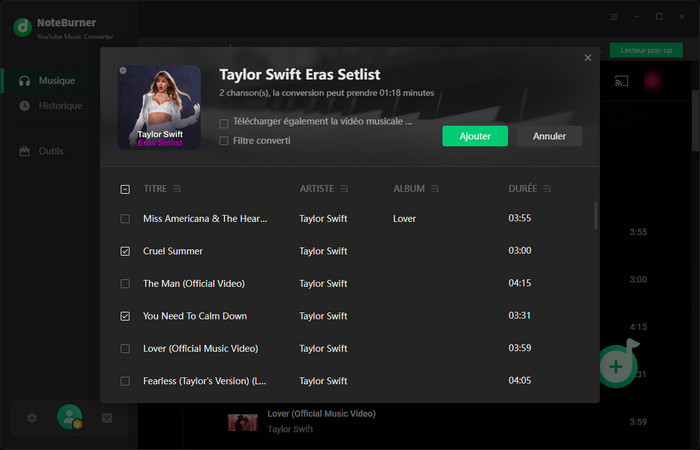
Task: Click 'Fearless (Taylor's Version)' title in dialog
Action: coord(204,381)
